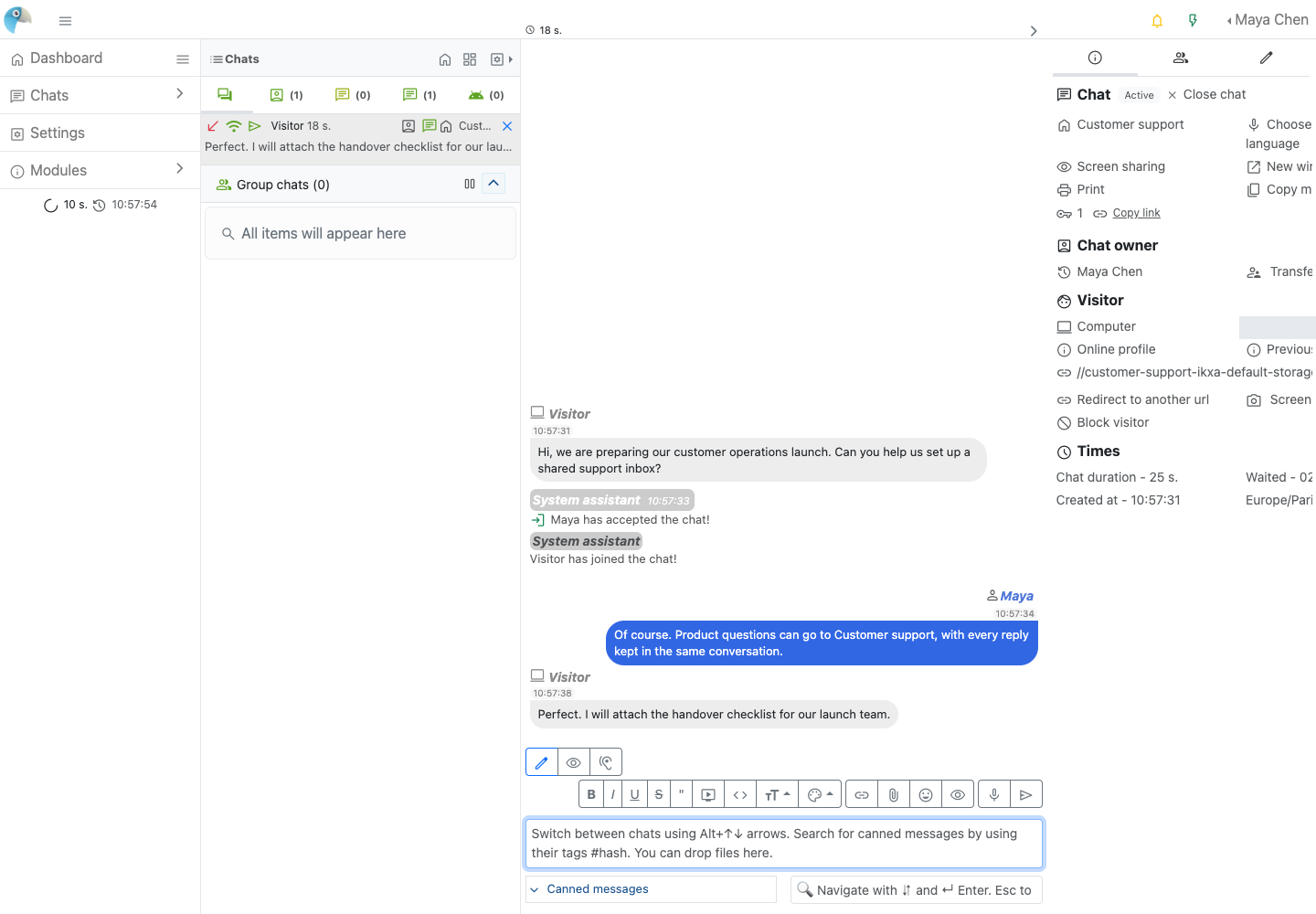
Task: Select the pending chats tab showing (1) with person icon
Action: pyautogui.click(x=287, y=95)
